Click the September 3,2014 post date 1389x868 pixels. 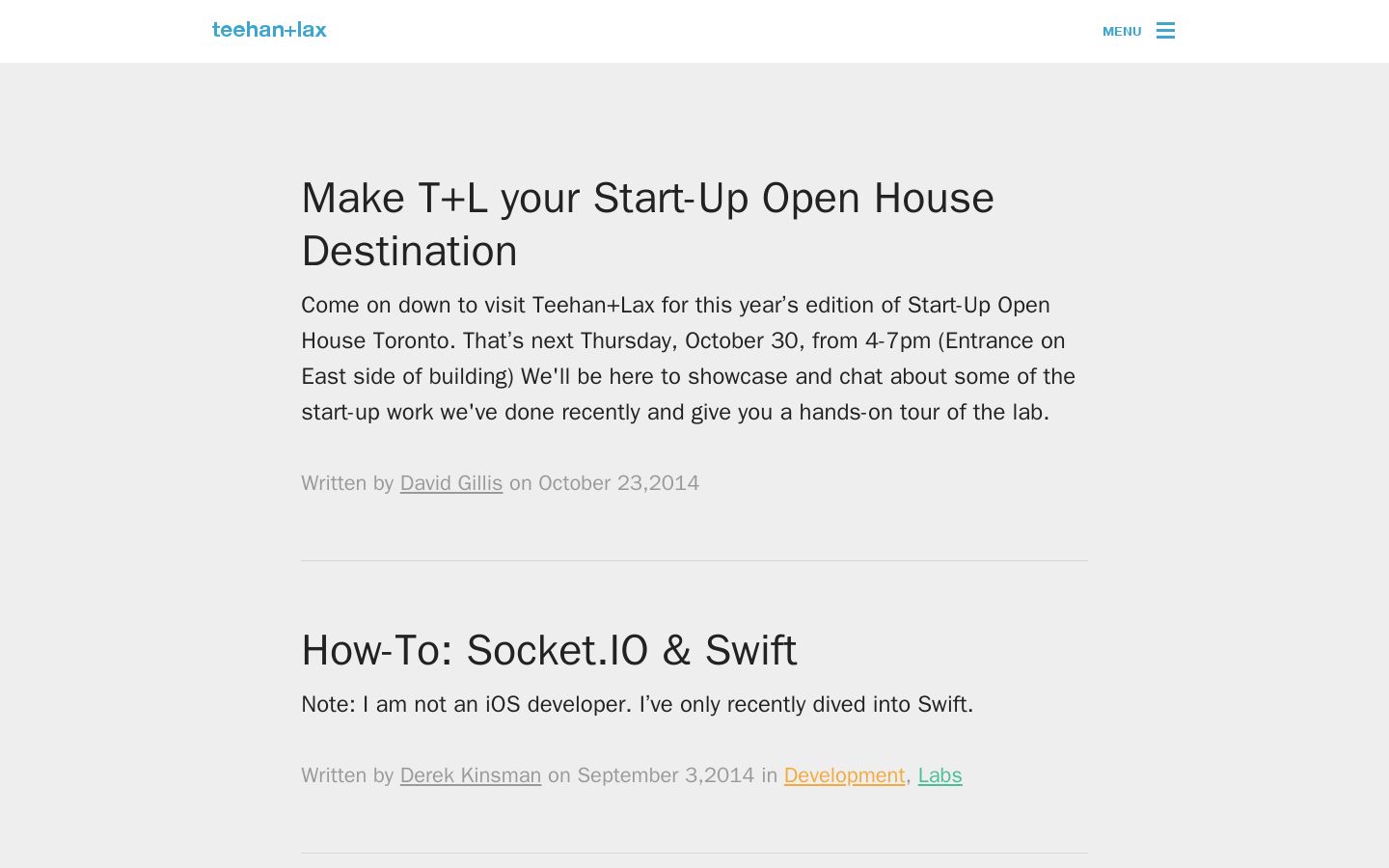coord(666,775)
